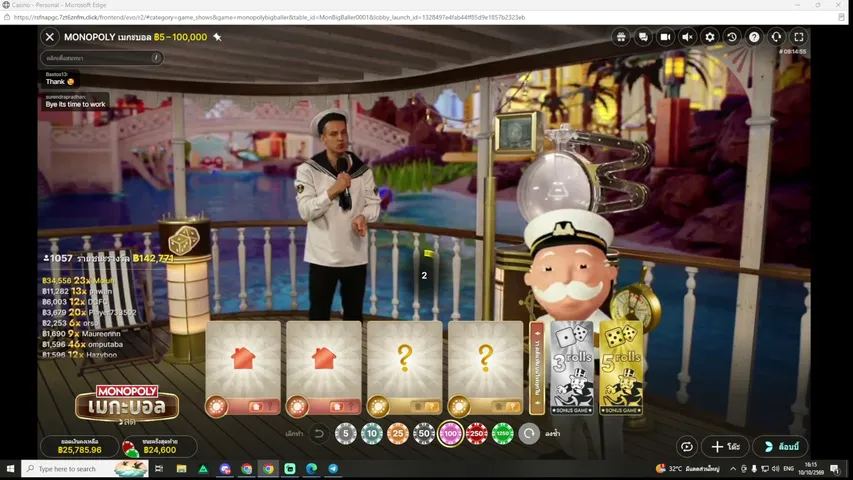Select the first red house card
The width and height of the screenshot is (853, 480).
[243, 359]
